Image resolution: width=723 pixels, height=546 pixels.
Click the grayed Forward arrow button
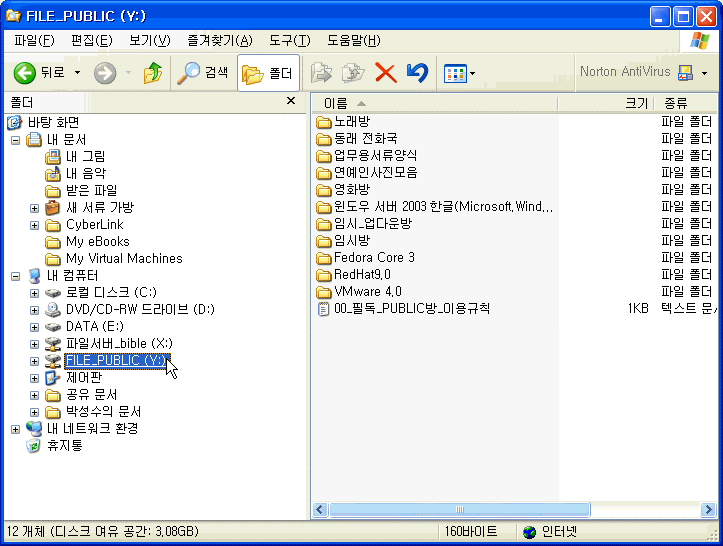pos(105,73)
